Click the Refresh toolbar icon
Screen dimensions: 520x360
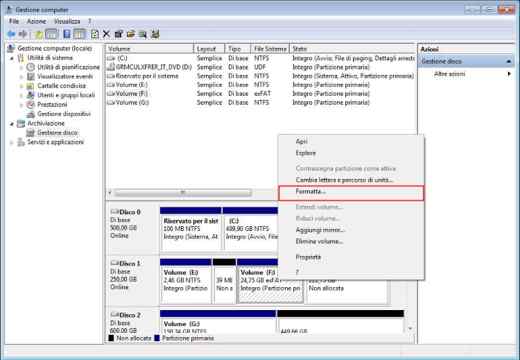pyautogui.click(x=95, y=34)
